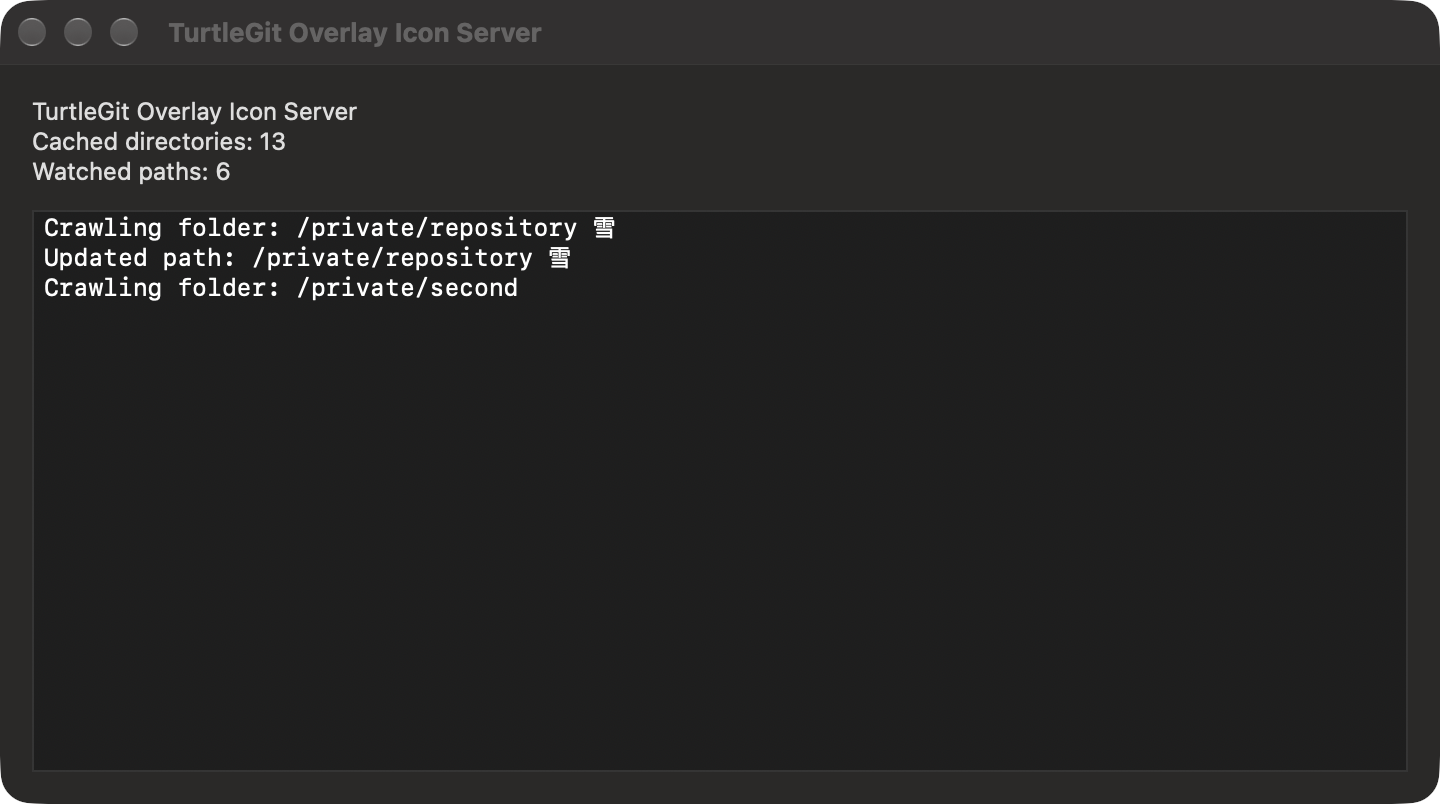Image resolution: width=1440 pixels, height=804 pixels.
Task: Minimize the window with the middle button
Action: pos(78,33)
